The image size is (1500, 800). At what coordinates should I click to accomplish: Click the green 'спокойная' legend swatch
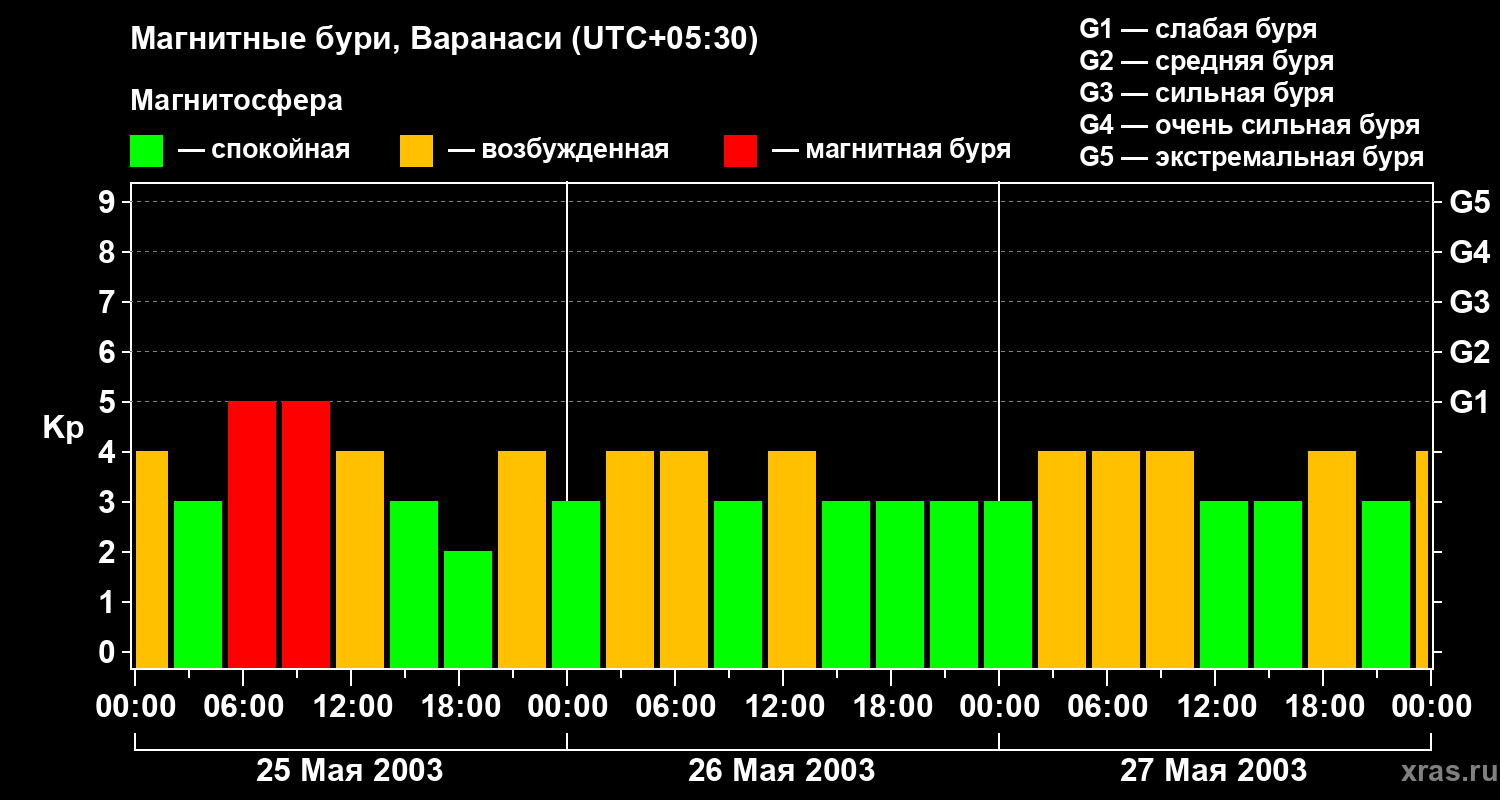(x=146, y=151)
